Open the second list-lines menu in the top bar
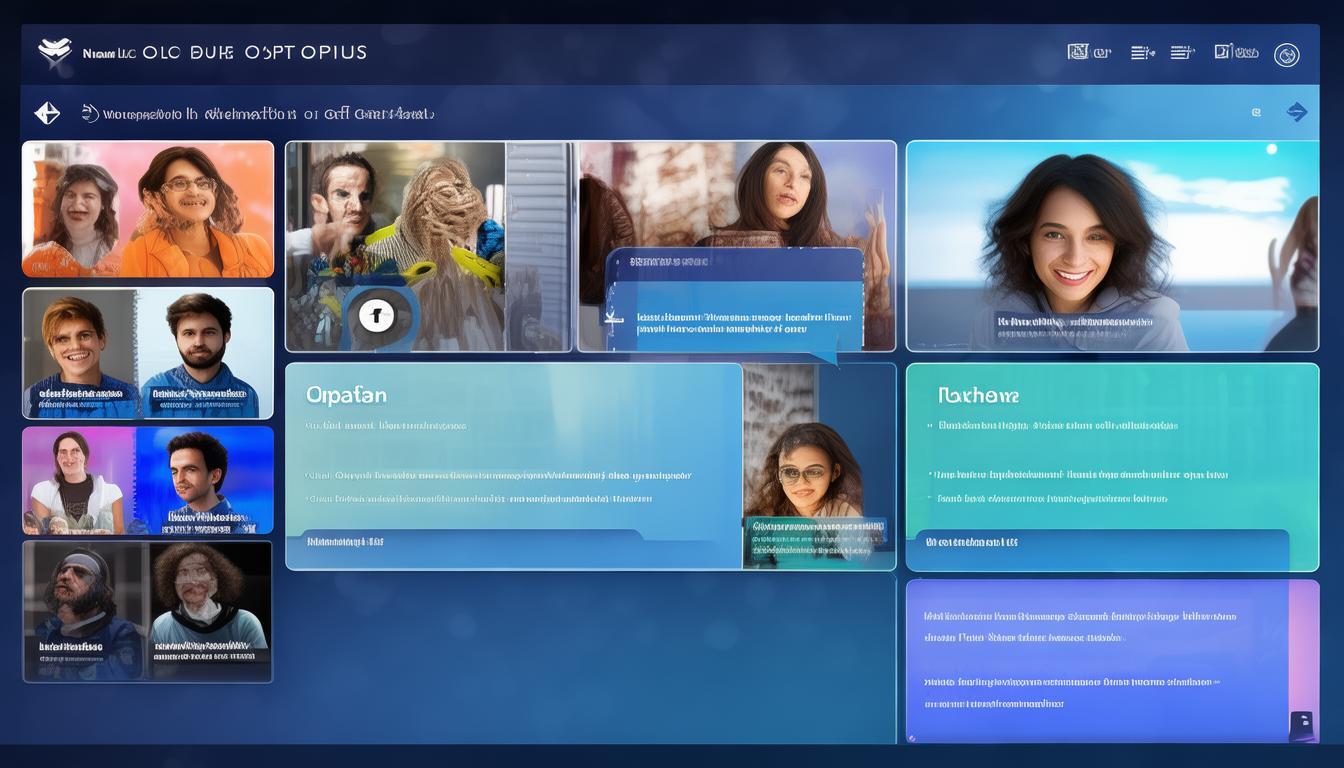This screenshot has height=768, width=1344. pyautogui.click(x=1182, y=53)
